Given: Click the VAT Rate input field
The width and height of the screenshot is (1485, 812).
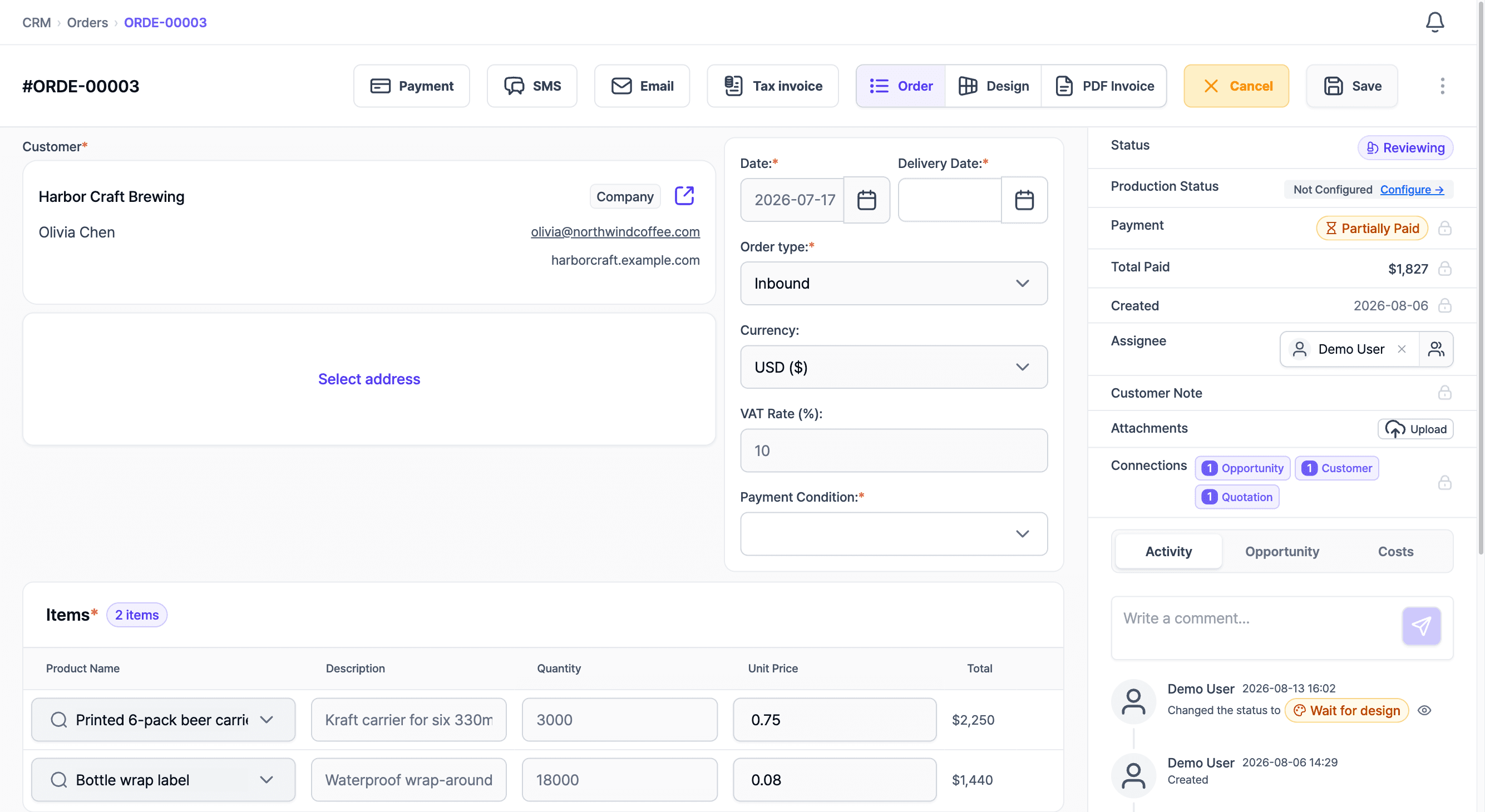Looking at the screenshot, I should [x=894, y=450].
